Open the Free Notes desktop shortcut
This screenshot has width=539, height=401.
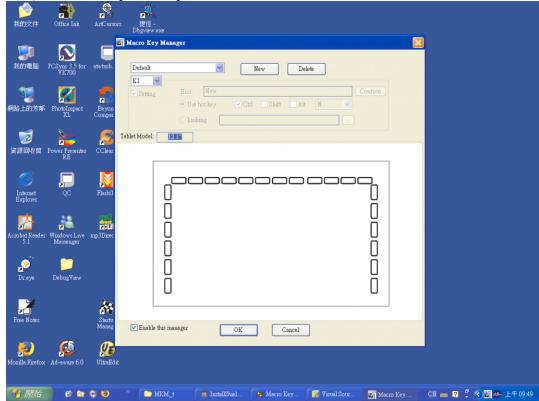(x=26, y=311)
